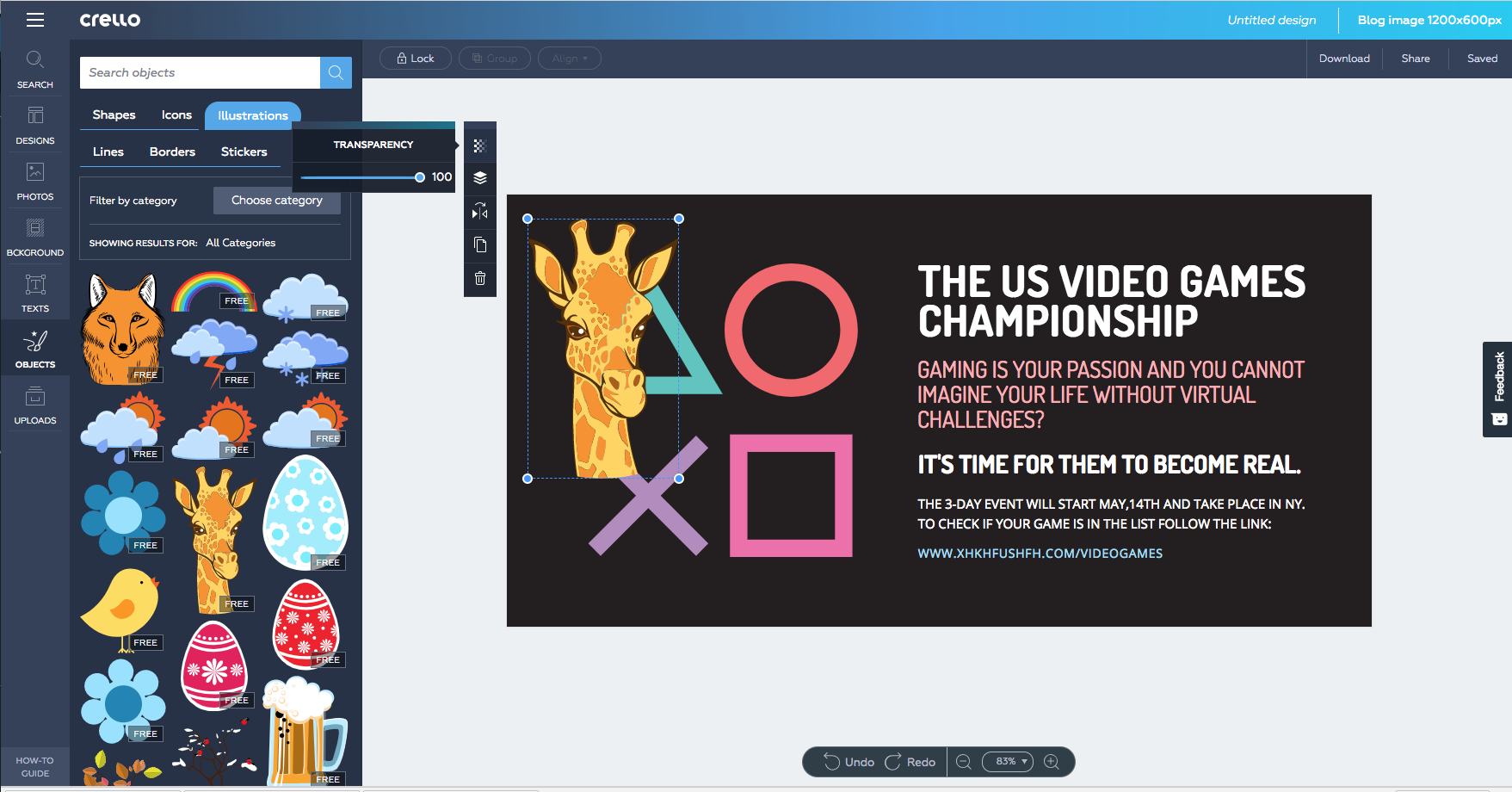1512x792 pixels.
Task: Select the Objects sidebar panel
Action: click(x=35, y=350)
